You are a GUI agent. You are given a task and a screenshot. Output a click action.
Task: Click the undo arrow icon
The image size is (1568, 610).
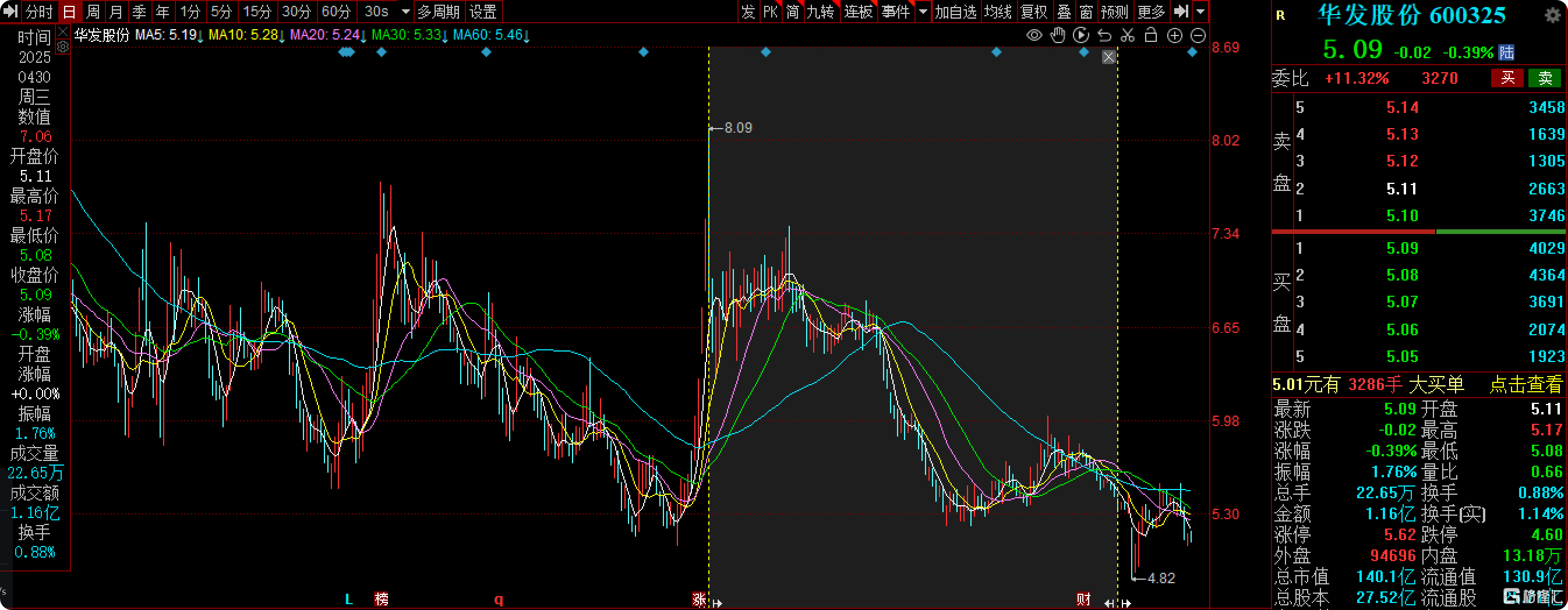tap(1104, 36)
